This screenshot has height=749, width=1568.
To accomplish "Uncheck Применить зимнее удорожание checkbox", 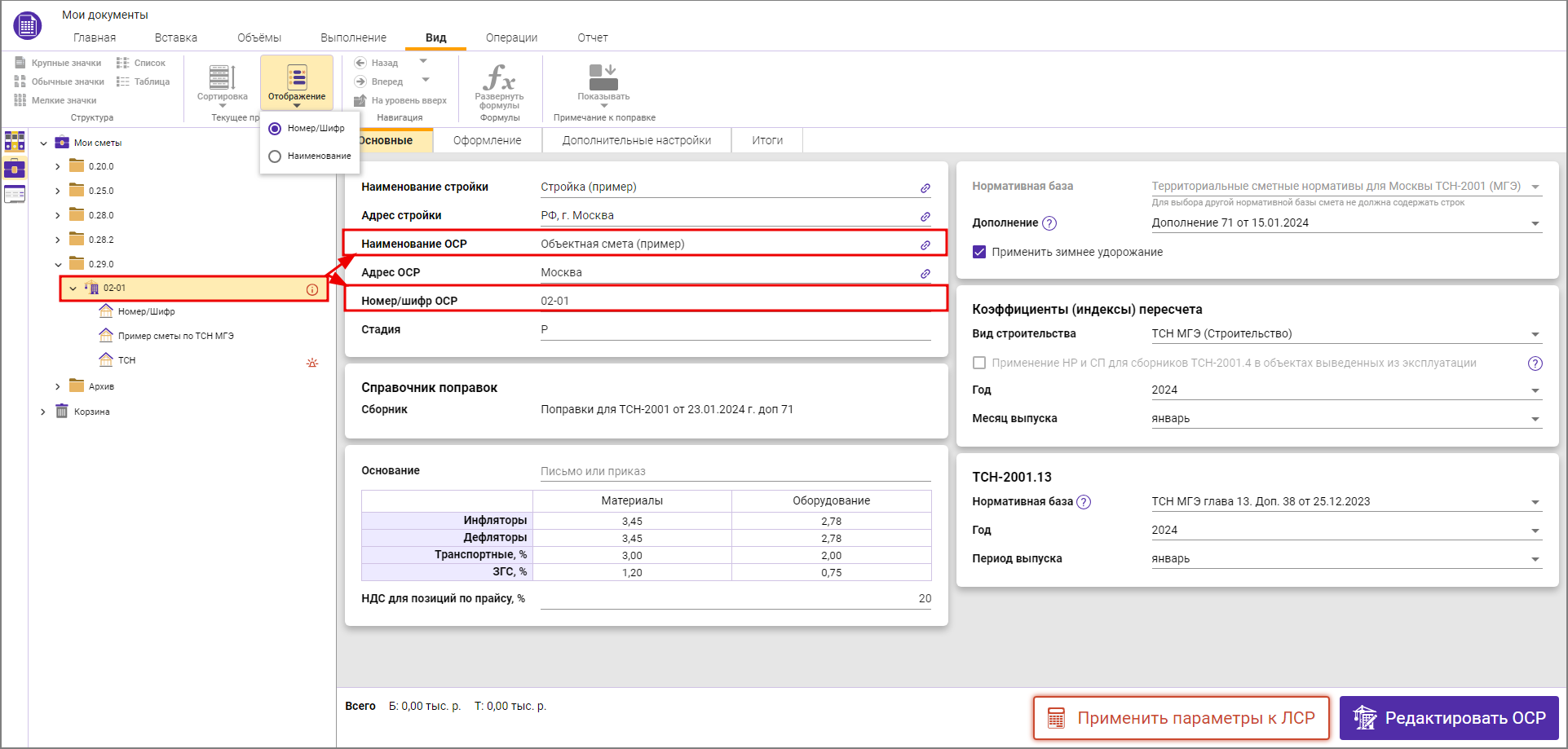I will pos(979,253).
